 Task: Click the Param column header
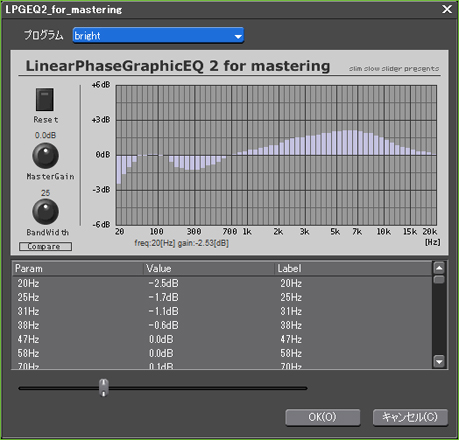78,269
